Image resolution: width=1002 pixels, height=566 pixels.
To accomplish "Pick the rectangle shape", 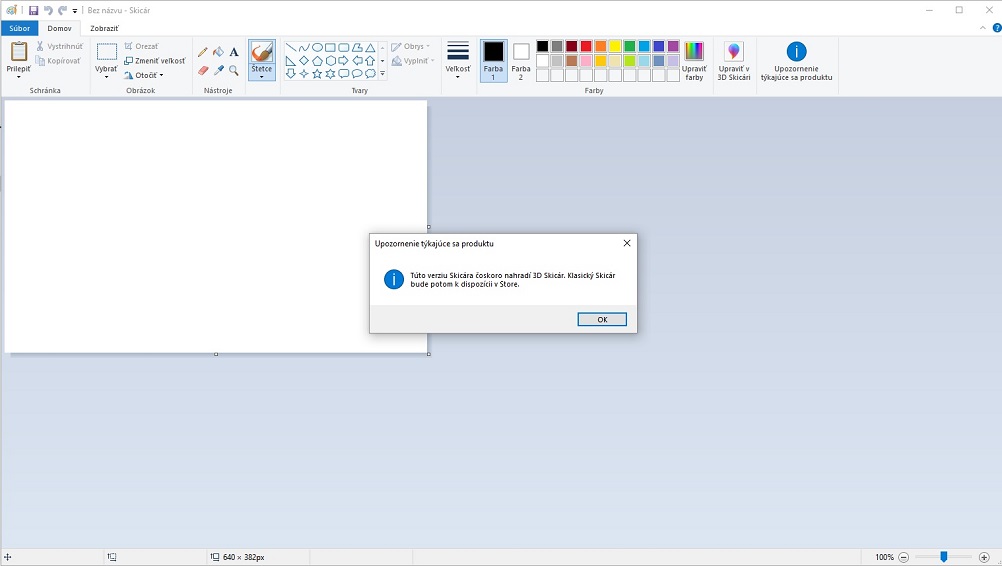I will point(330,47).
